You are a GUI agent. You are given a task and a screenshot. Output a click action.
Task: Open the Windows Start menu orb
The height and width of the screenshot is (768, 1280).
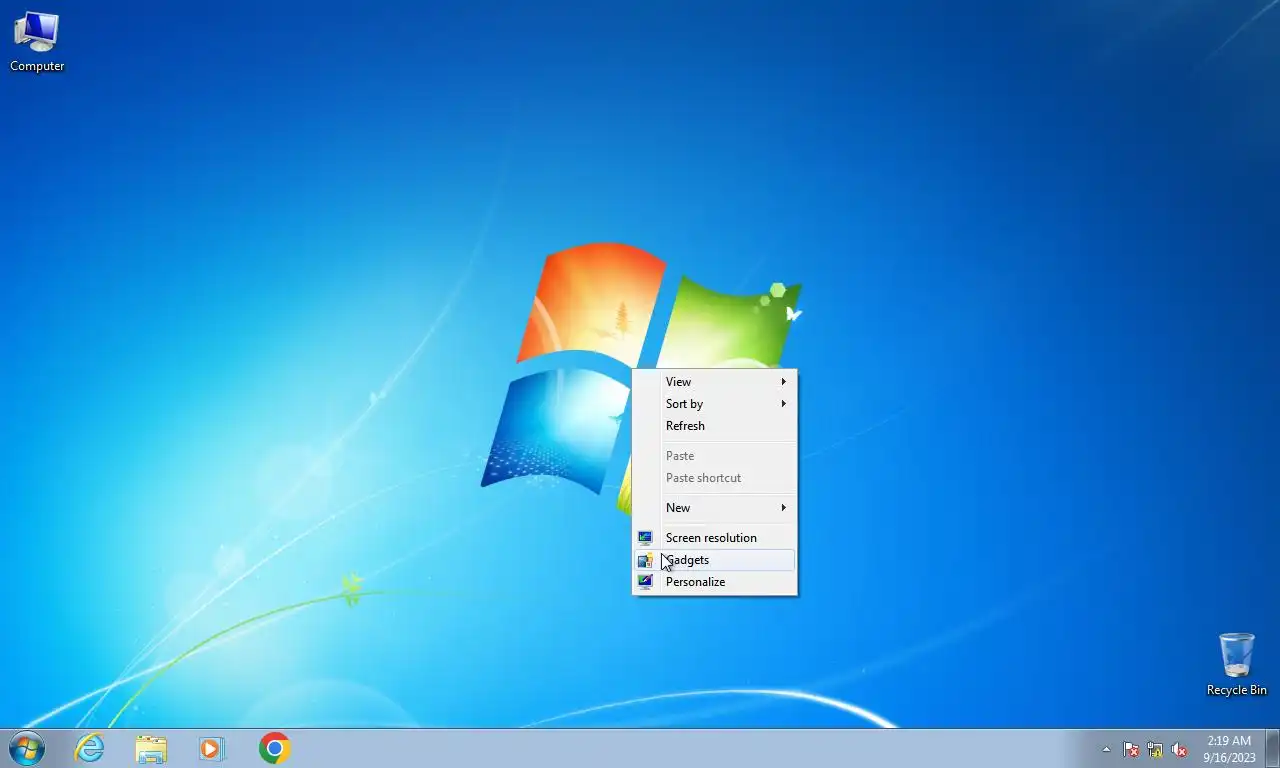pos(26,748)
